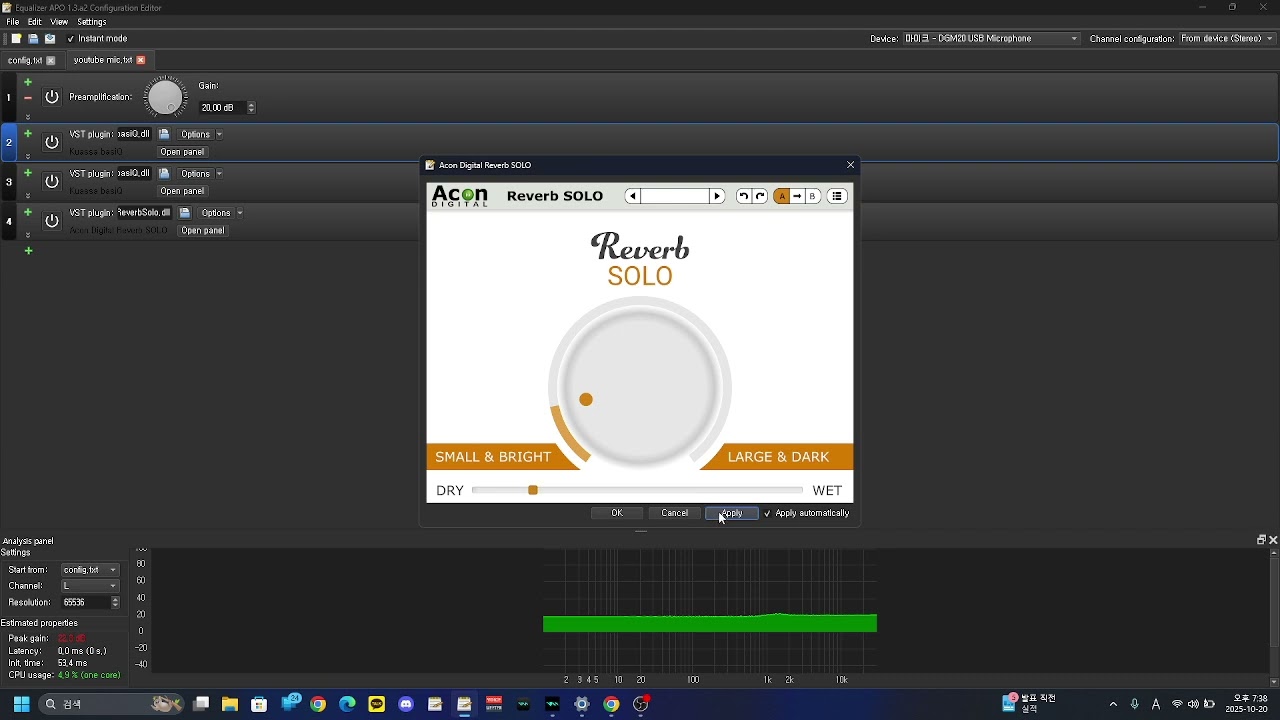Open Windows Start menu
The width and height of the screenshot is (1280, 720).
21,704
